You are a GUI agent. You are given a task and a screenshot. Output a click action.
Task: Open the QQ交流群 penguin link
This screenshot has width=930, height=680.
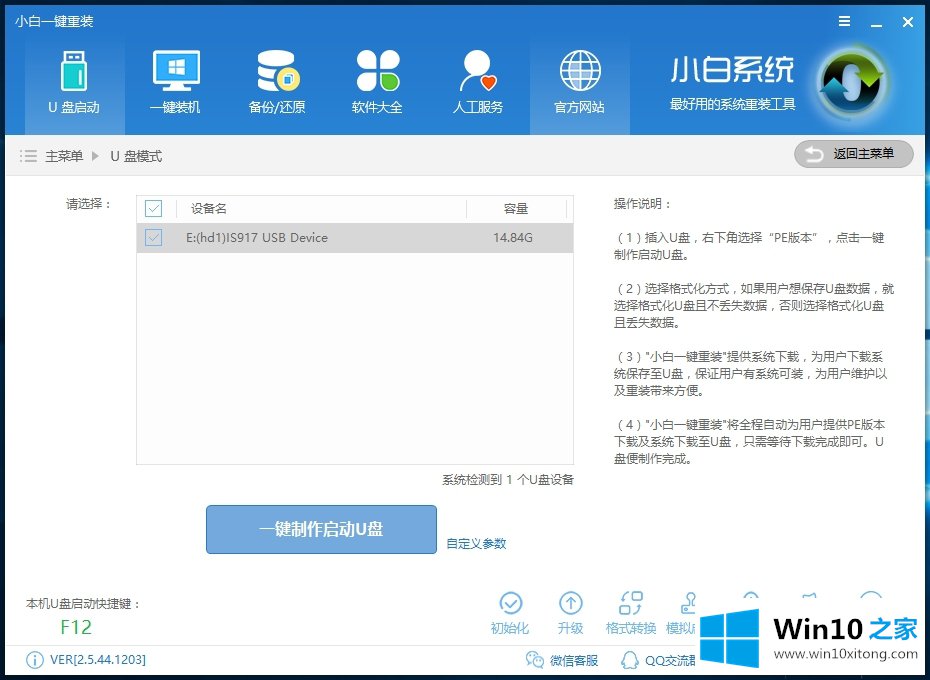[658, 660]
